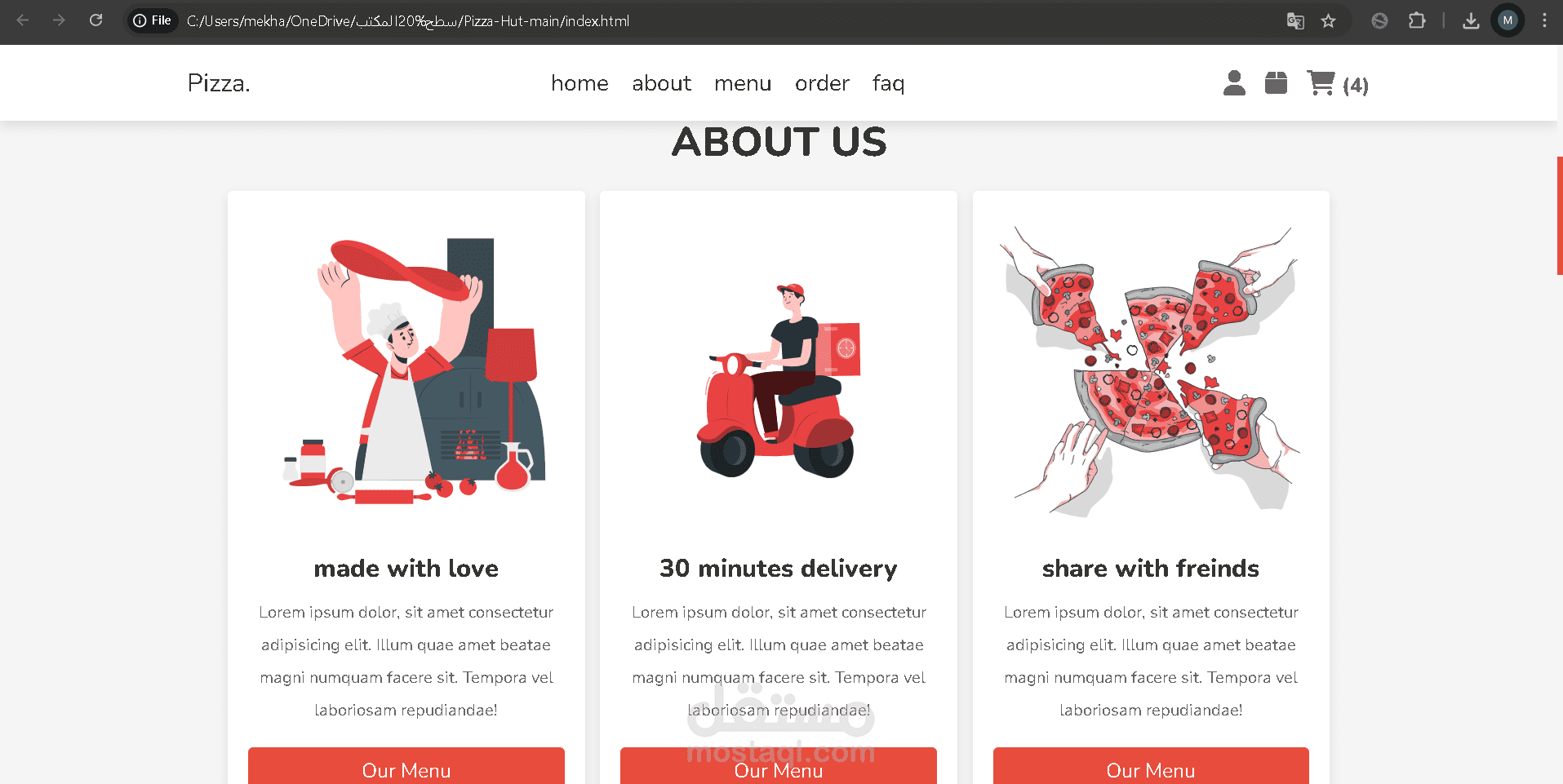Click the orders box icon
Image resolution: width=1563 pixels, height=784 pixels.
click(x=1276, y=83)
